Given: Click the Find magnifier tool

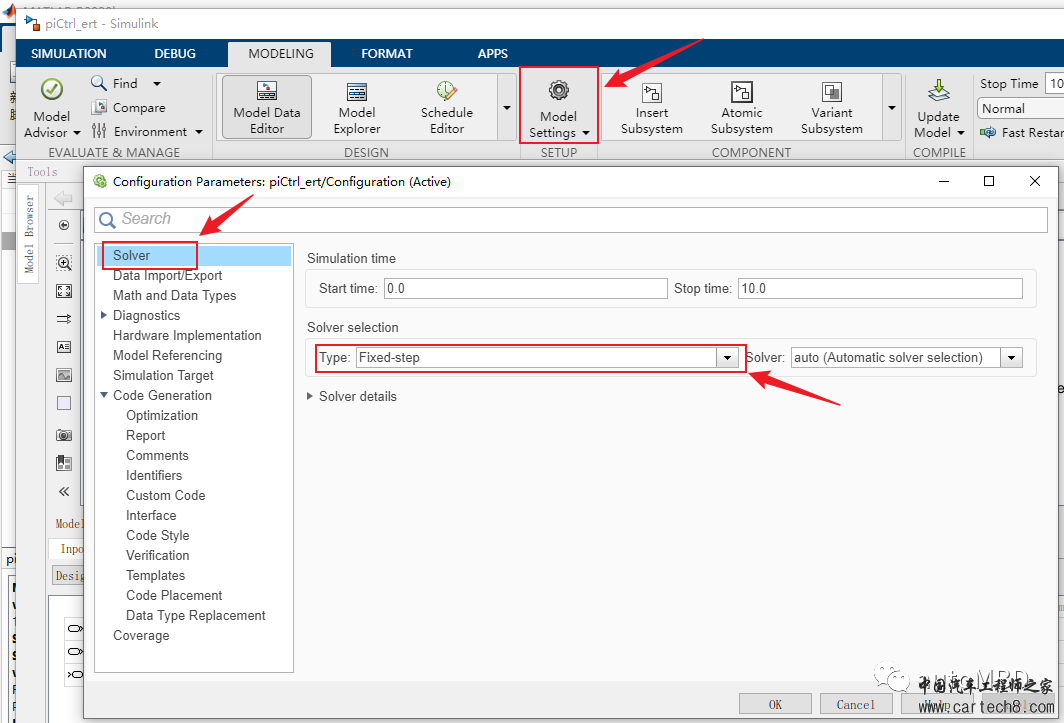Looking at the screenshot, I should 98,83.
